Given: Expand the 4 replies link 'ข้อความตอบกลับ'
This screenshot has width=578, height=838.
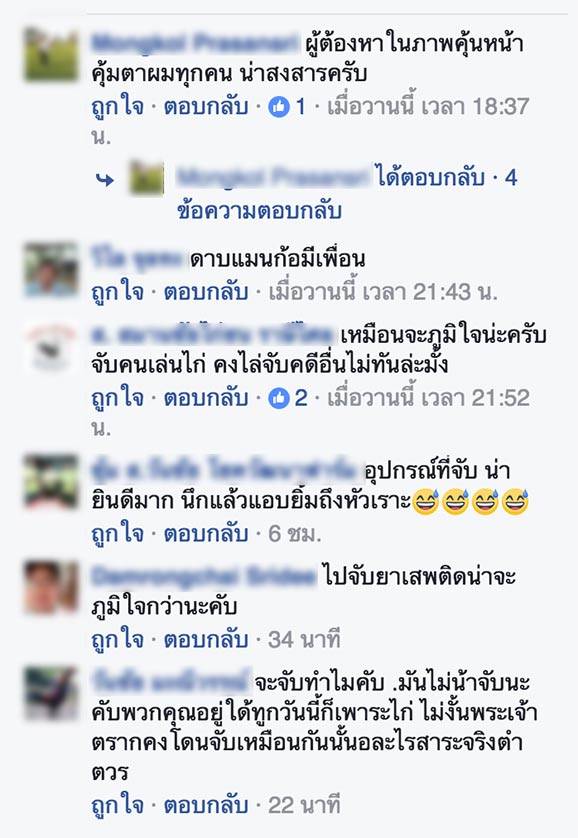Looking at the screenshot, I should tap(259, 211).
